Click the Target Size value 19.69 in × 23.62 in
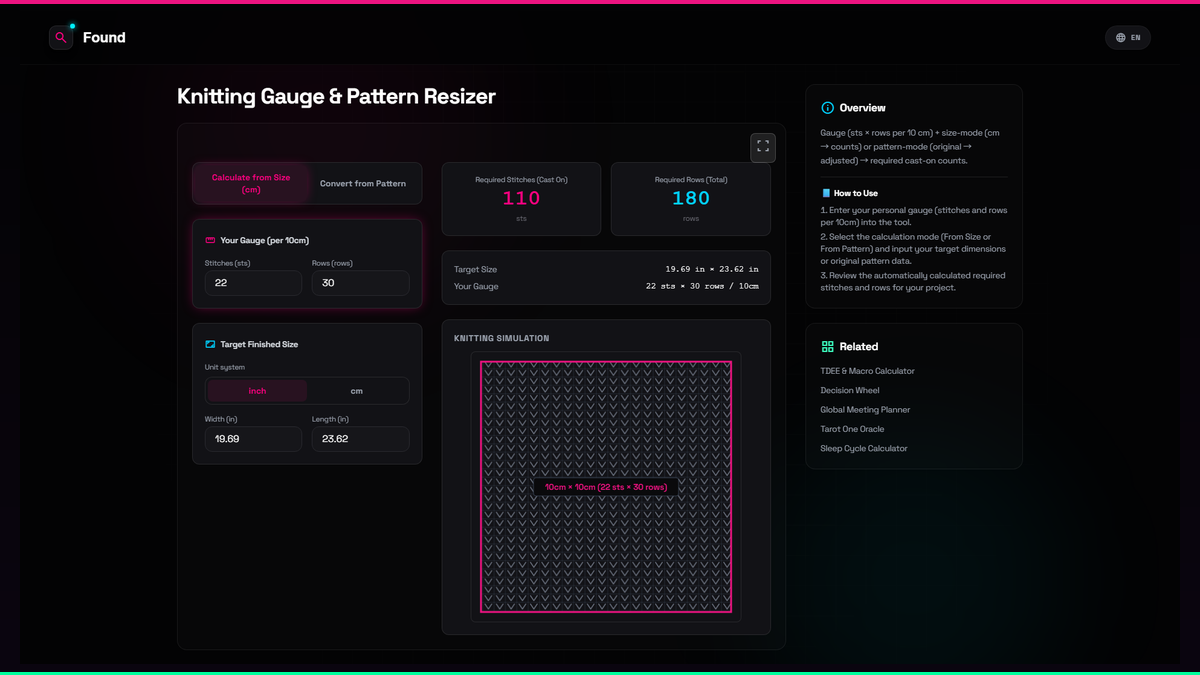This screenshot has height=675, width=1200. (x=712, y=269)
